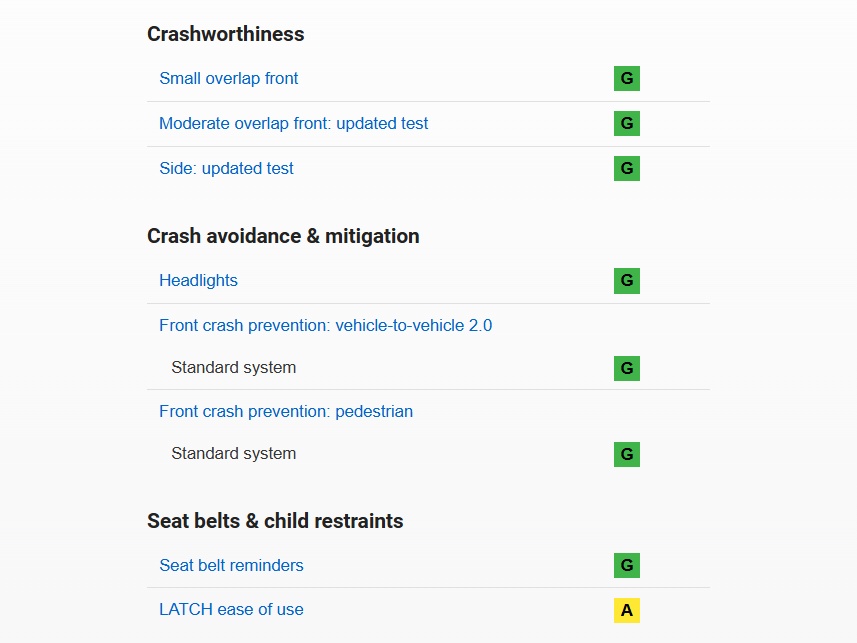Open the Small overlap front link
Viewport: 857px width, 643px height.
coord(228,78)
